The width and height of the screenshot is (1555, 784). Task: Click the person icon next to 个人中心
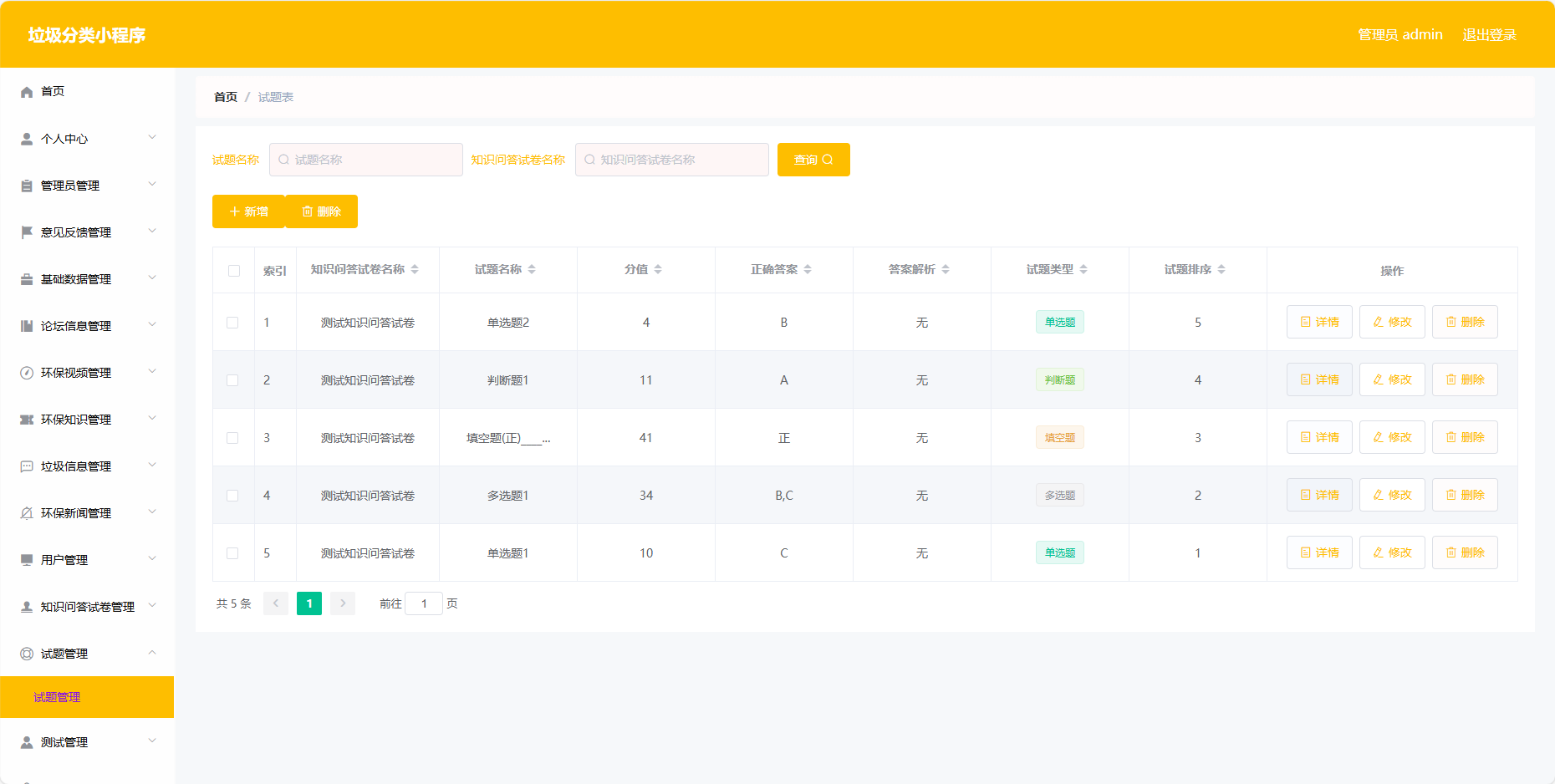[x=27, y=139]
